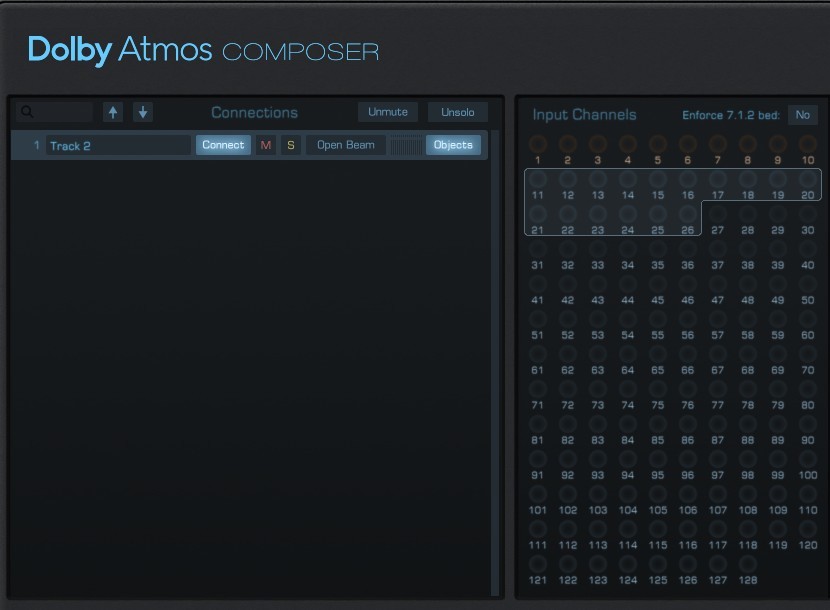Select input channel 108 circle
Screen dimensions: 830x610
(x=747, y=494)
